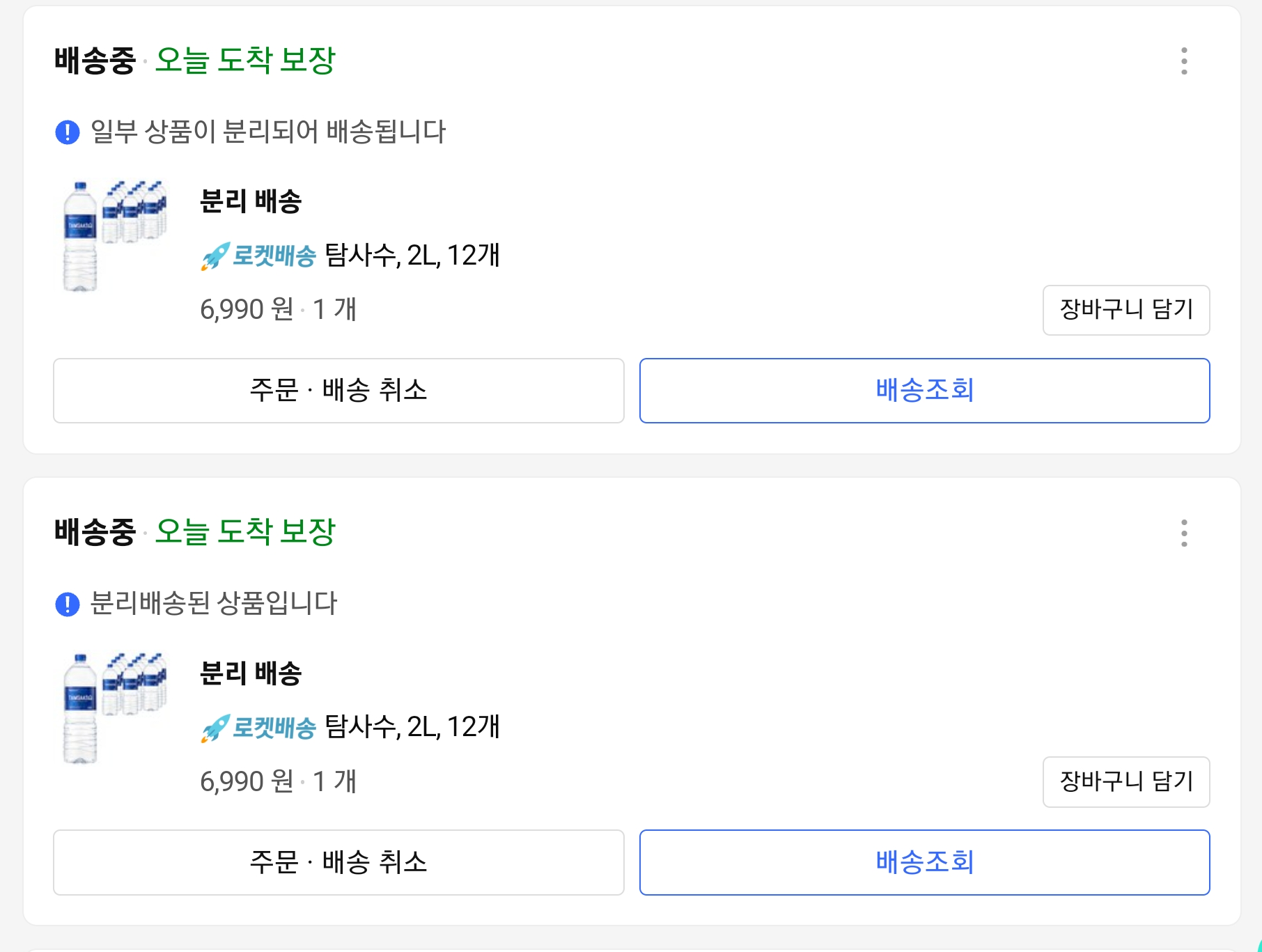
Task: Click the blue info icon beside '일부 상품이 분리되어 배송됩니다'
Action: click(x=68, y=132)
